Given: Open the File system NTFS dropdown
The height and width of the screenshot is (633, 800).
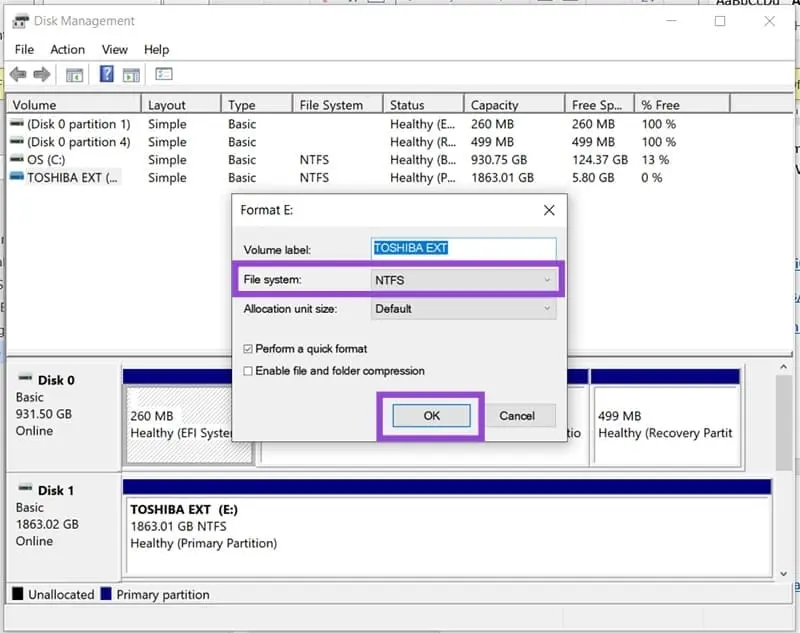Looking at the screenshot, I should pyautogui.click(x=463, y=280).
